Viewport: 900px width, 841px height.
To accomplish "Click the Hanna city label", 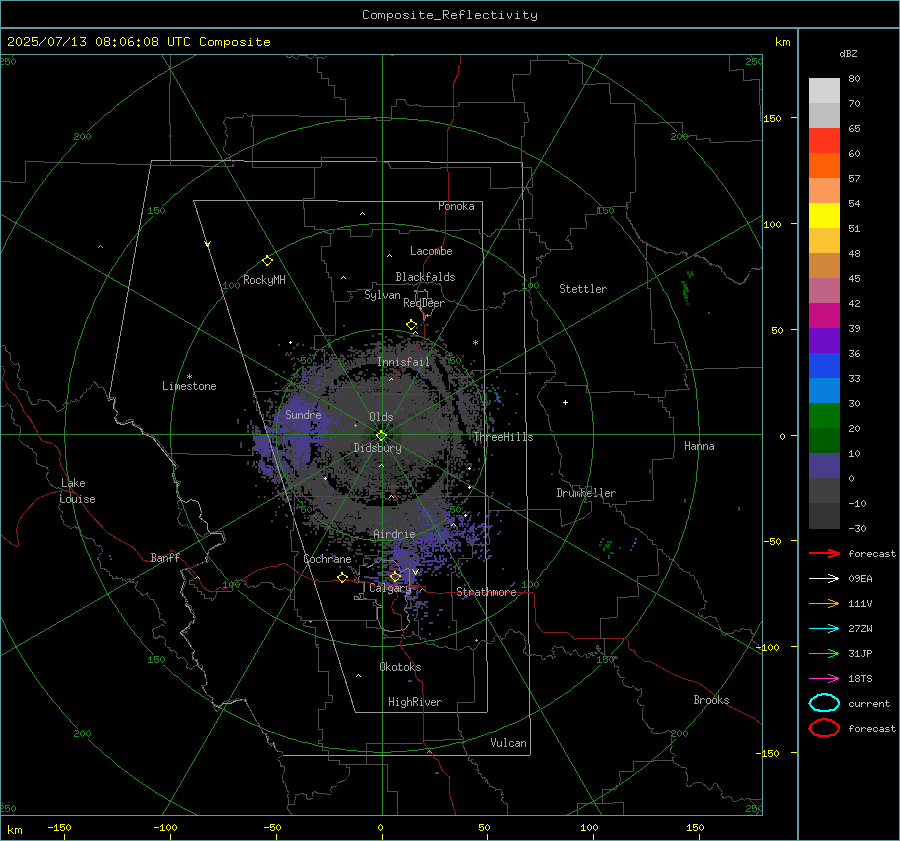I will [x=699, y=446].
